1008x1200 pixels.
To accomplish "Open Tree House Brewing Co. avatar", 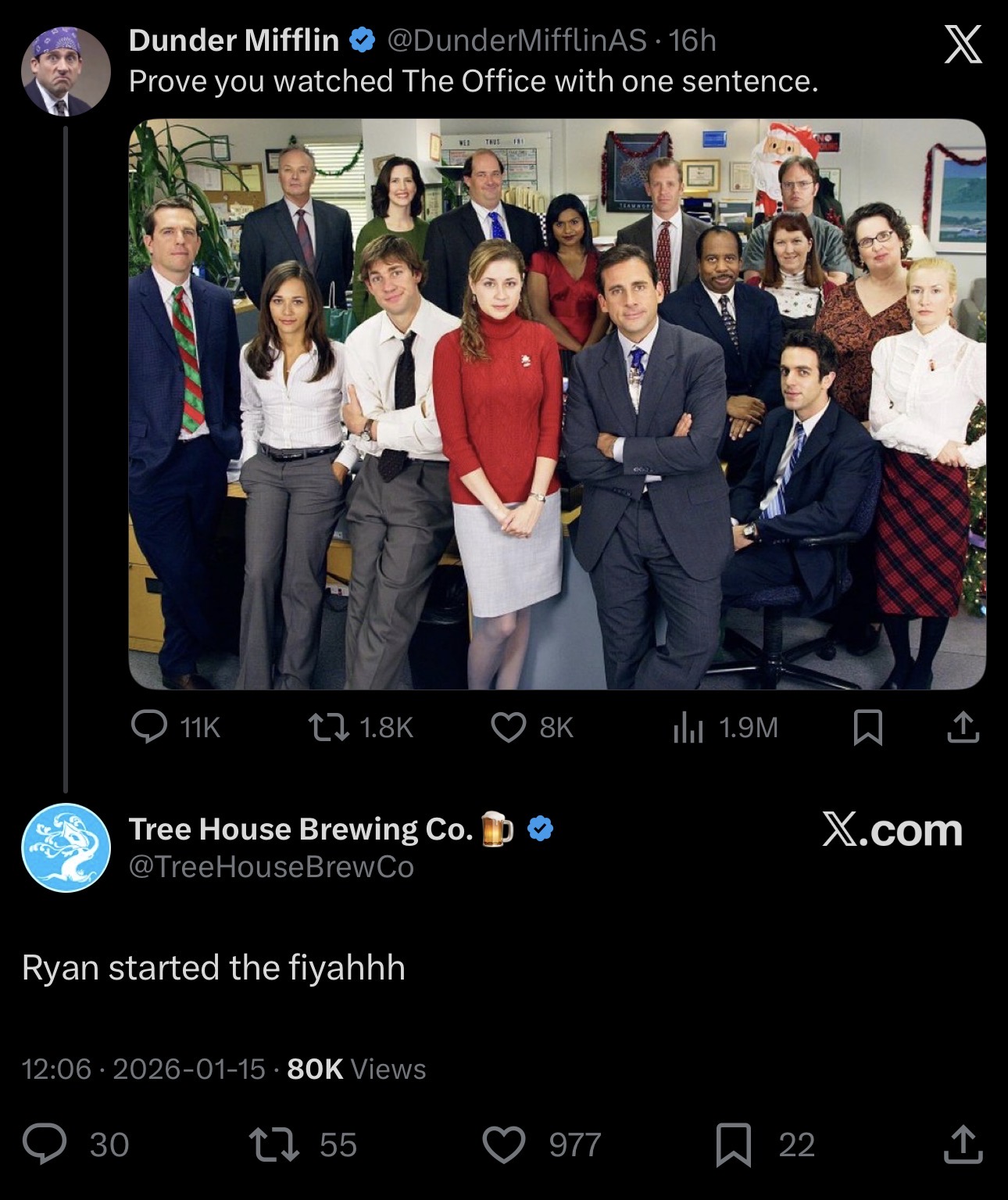I will tap(66, 847).
